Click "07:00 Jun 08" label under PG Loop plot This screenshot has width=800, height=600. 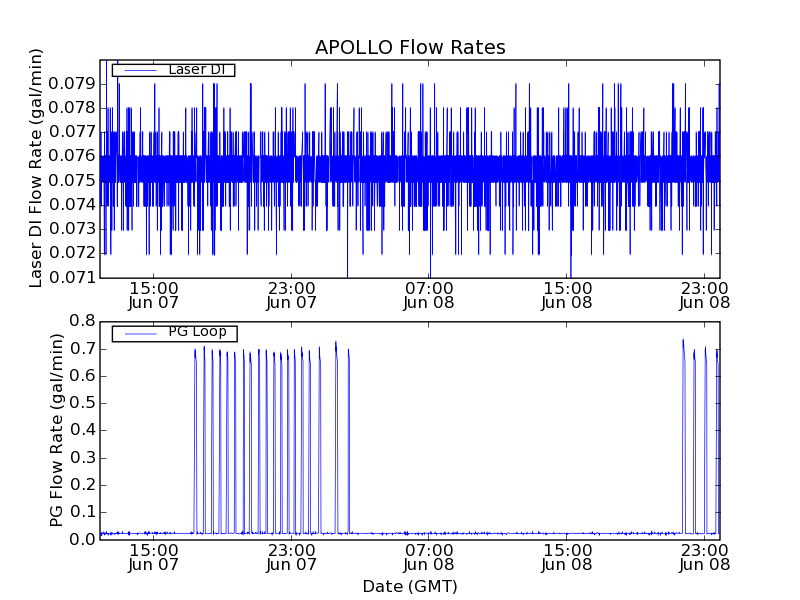pos(429,557)
